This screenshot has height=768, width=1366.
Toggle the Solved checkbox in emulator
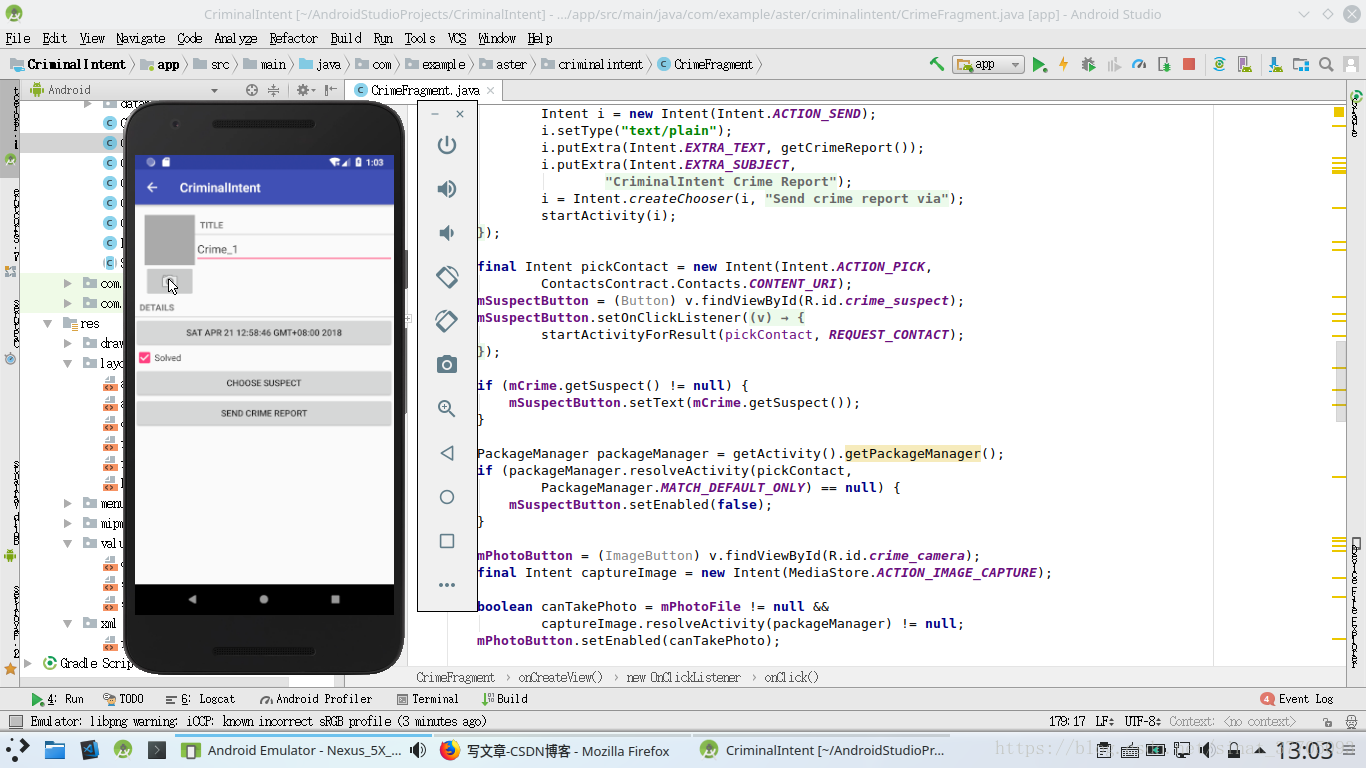[x=145, y=357]
